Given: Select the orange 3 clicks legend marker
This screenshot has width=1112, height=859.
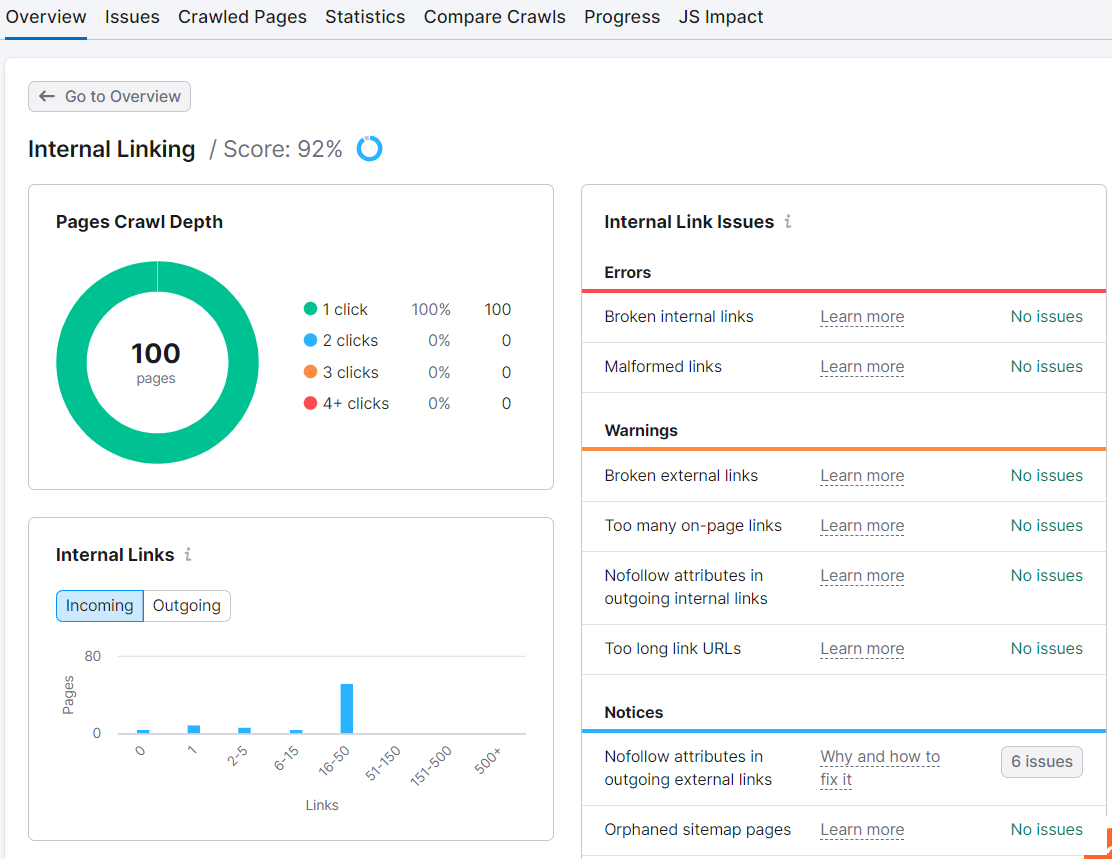Looking at the screenshot, I should click(310, 372).
